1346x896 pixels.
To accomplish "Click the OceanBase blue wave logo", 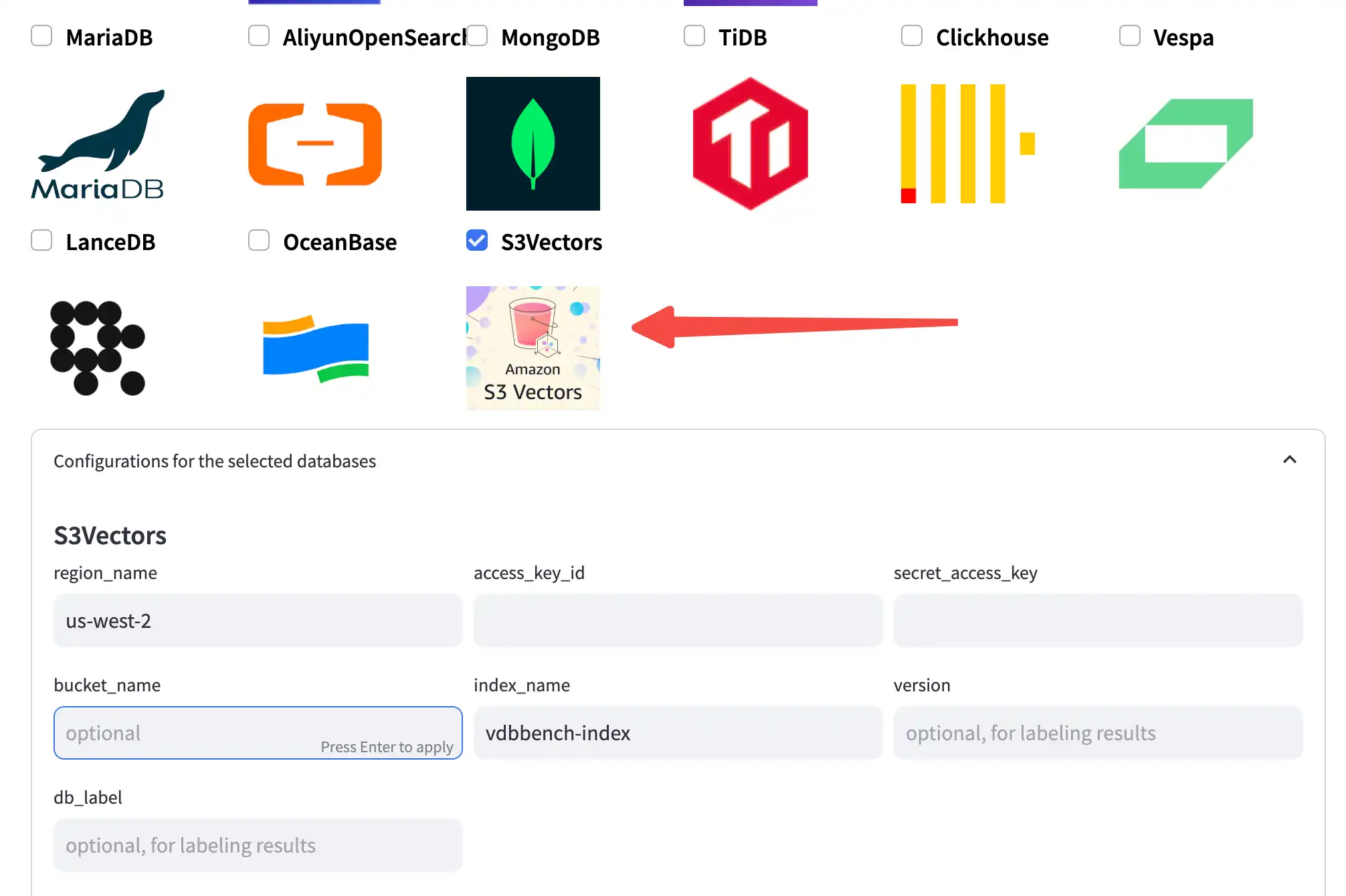I will (x=315, y=348).
